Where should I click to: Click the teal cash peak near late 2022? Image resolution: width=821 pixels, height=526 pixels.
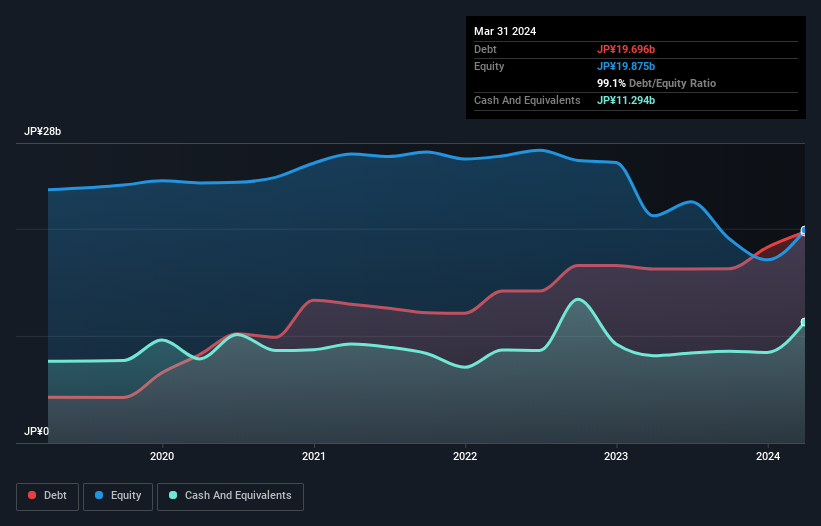[x=578, y=300]
